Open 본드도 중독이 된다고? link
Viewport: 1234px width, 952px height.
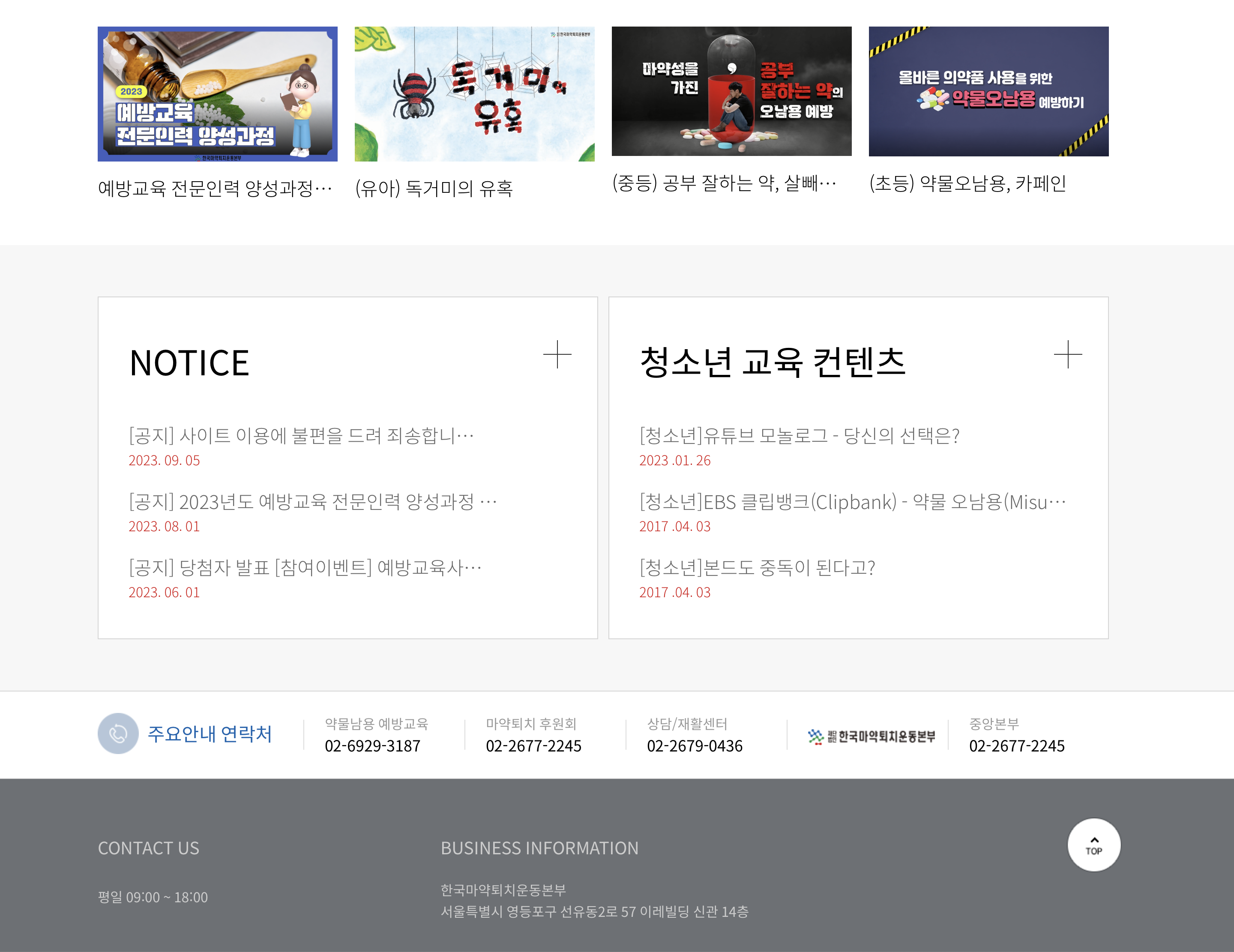[x=757, y=567]
